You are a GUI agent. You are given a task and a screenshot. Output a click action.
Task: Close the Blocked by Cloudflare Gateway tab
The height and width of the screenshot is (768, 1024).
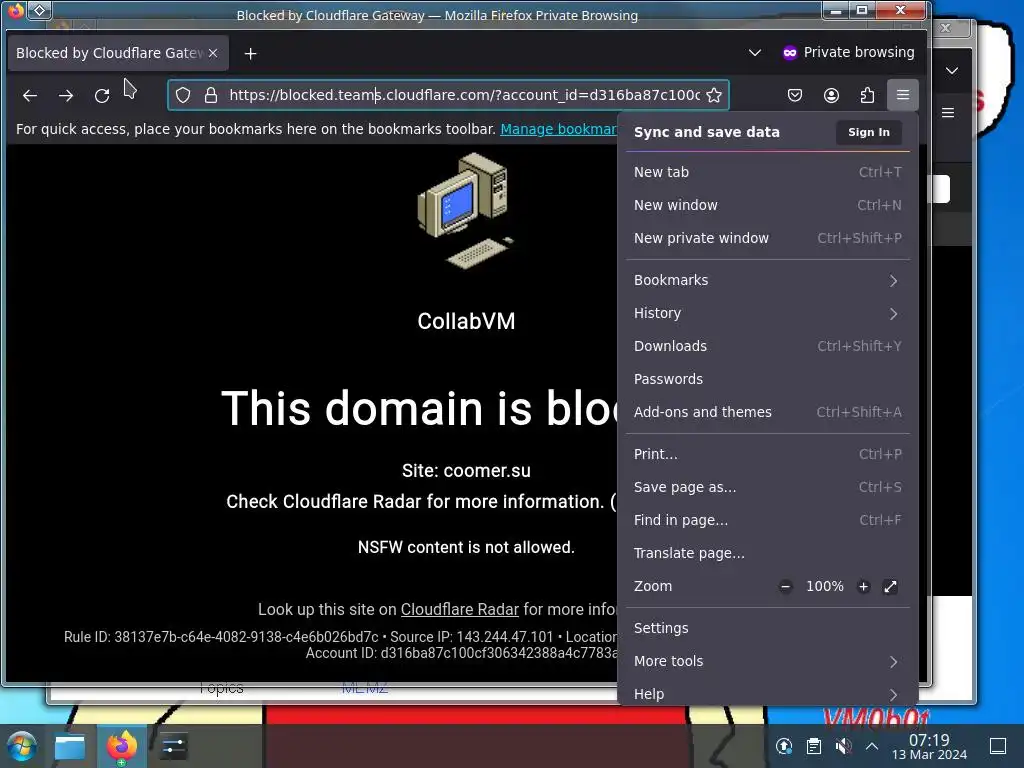click(x=213, y=53)
